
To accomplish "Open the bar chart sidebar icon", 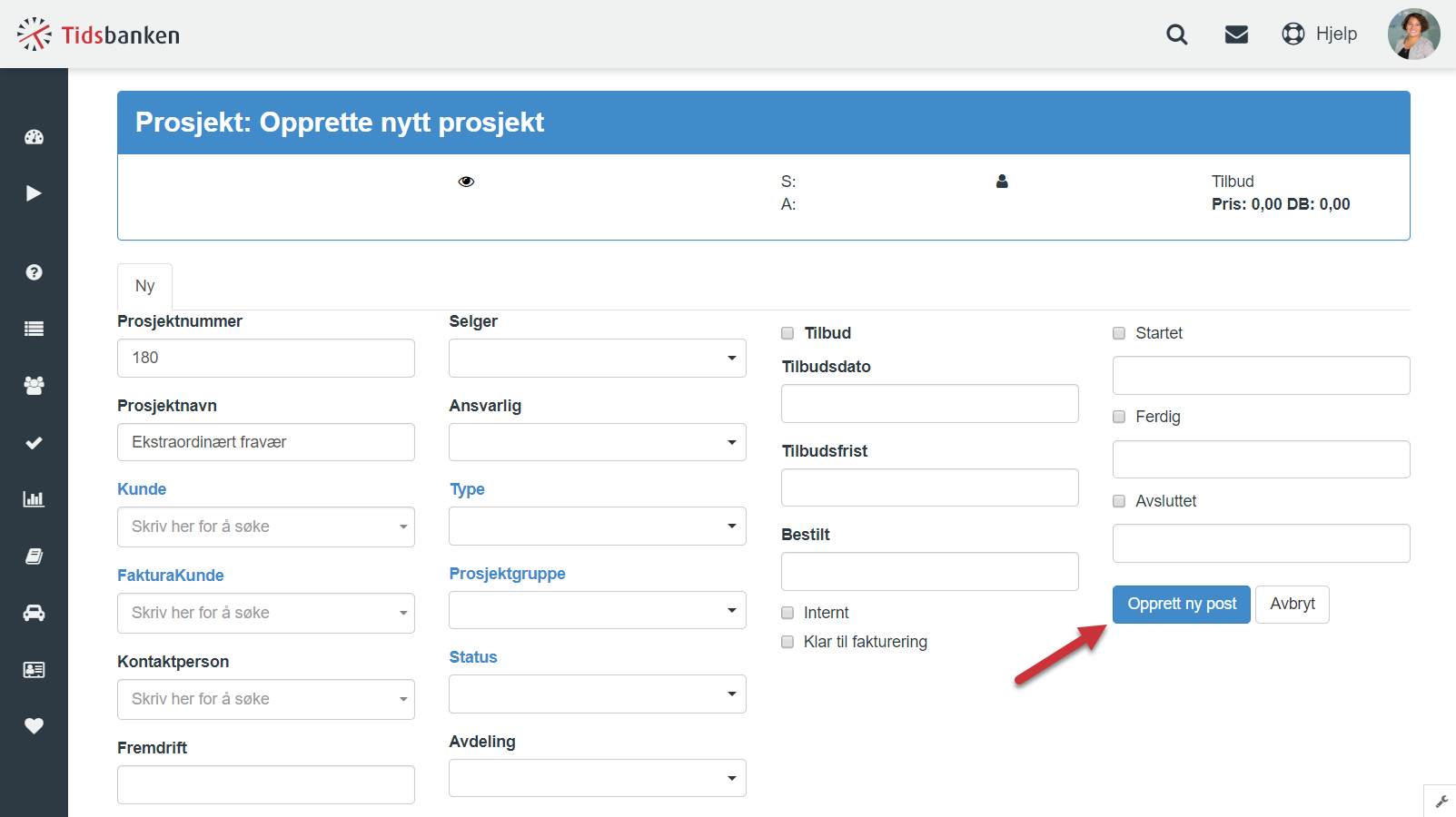I will click(34, 499).
